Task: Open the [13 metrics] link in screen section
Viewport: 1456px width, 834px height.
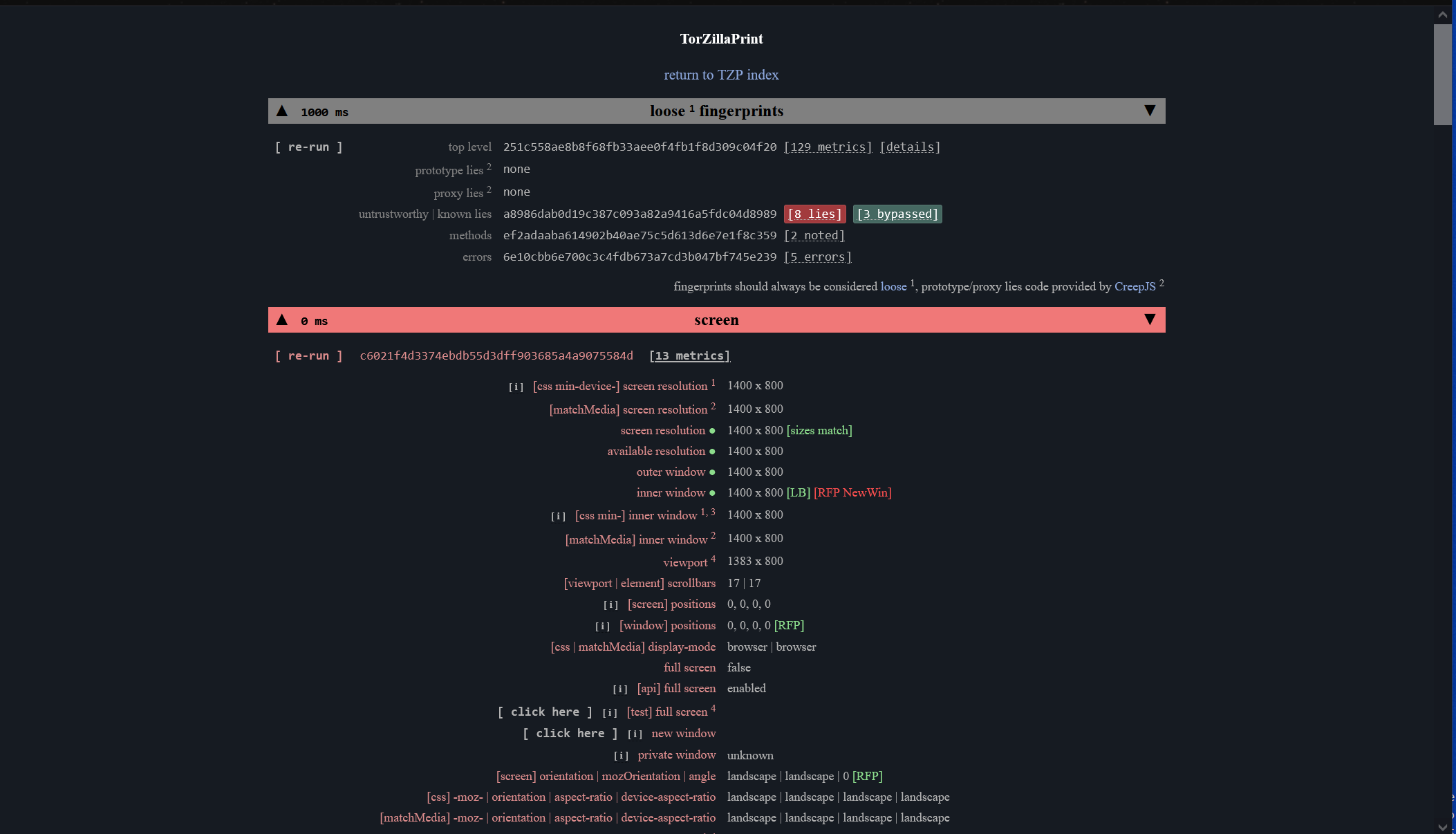Action: click(689, 355)
